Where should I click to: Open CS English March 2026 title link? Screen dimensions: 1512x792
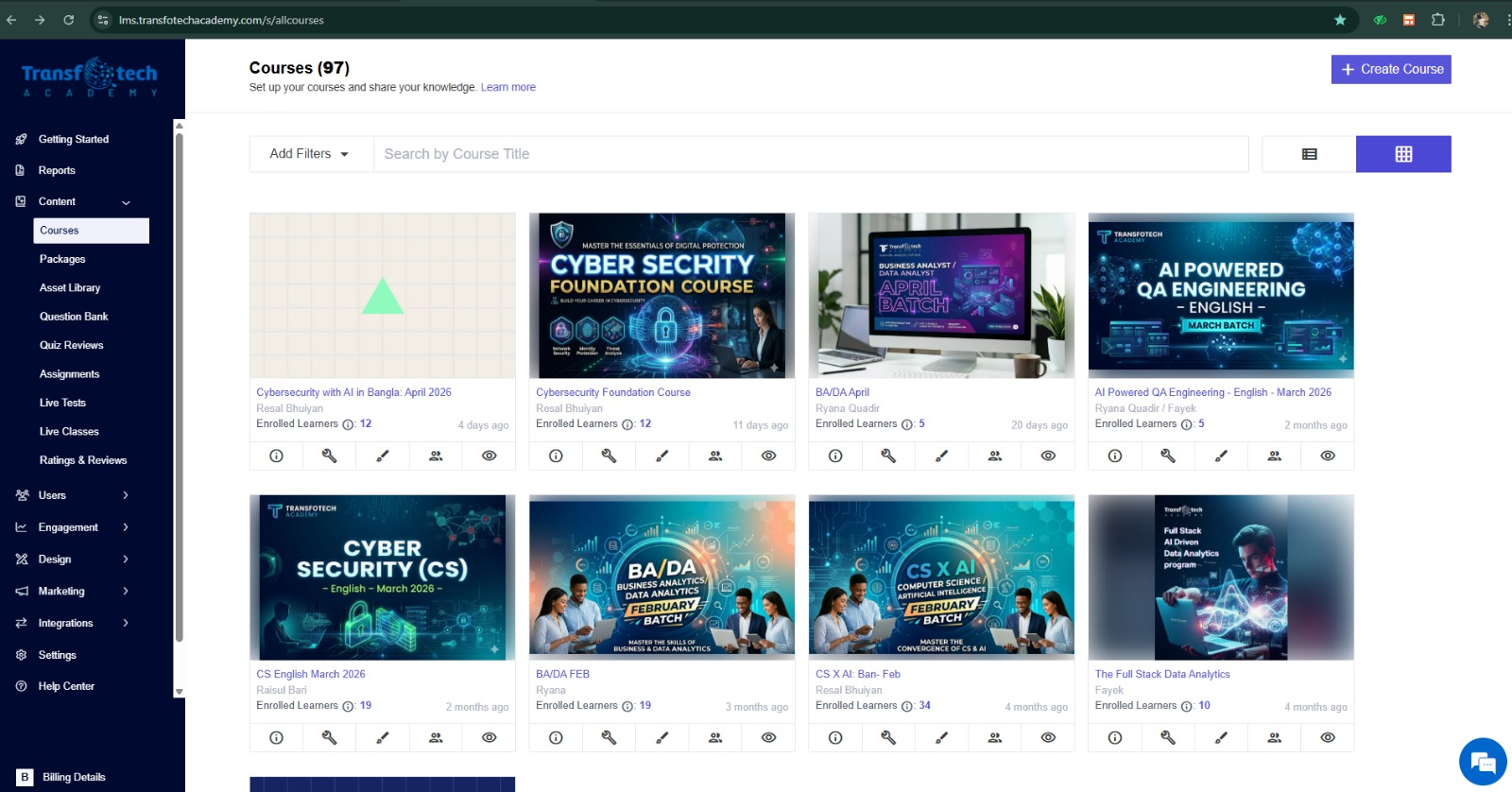(x=311, y=674)
